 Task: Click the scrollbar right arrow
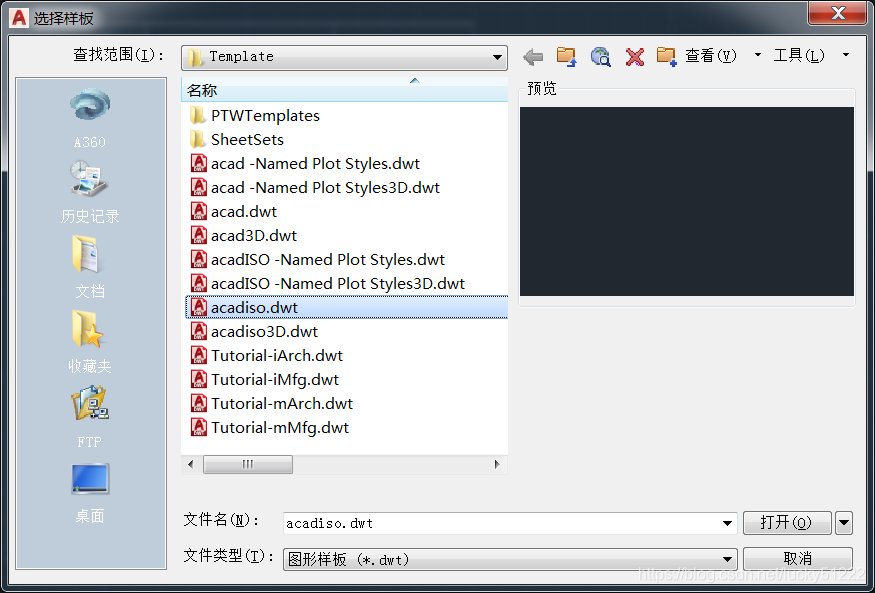tap(497, 464)
